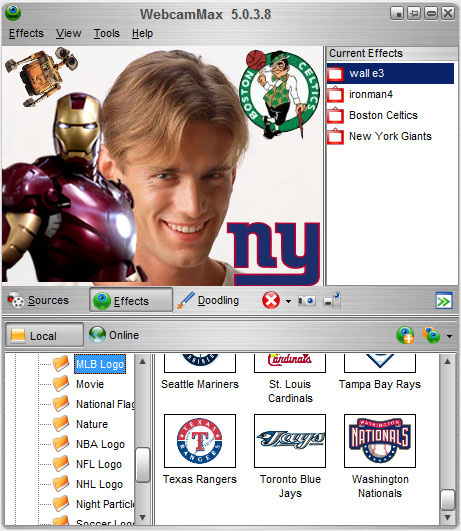This screenshot has width=461, height=531.
Task: Select the MLB Logo folder
Action: click(100, 364)
